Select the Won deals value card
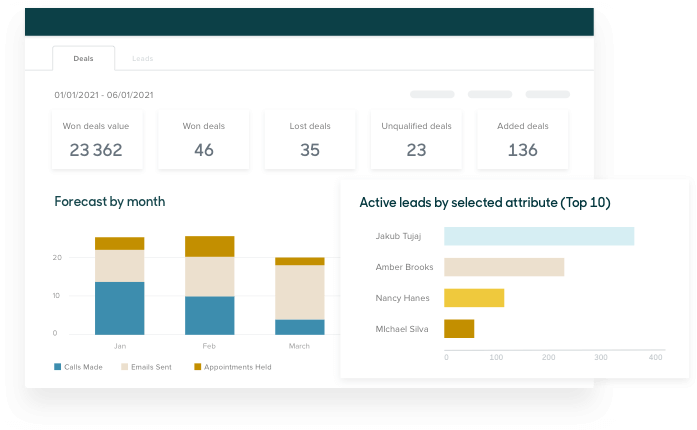Screen dimensions: 697x430 [x=95, y=140]
